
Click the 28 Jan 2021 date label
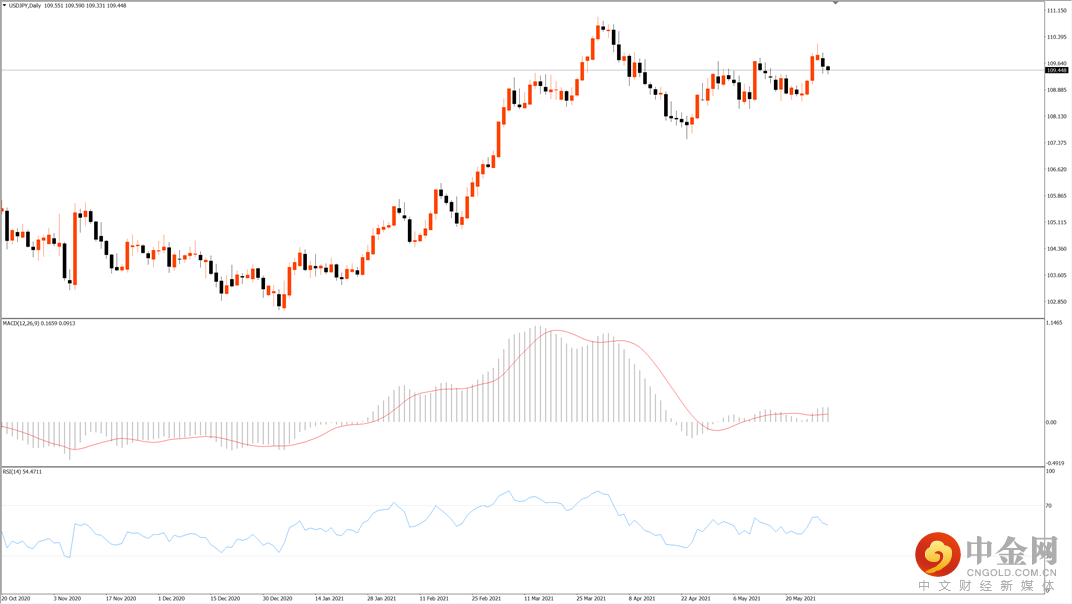[381, 599]
